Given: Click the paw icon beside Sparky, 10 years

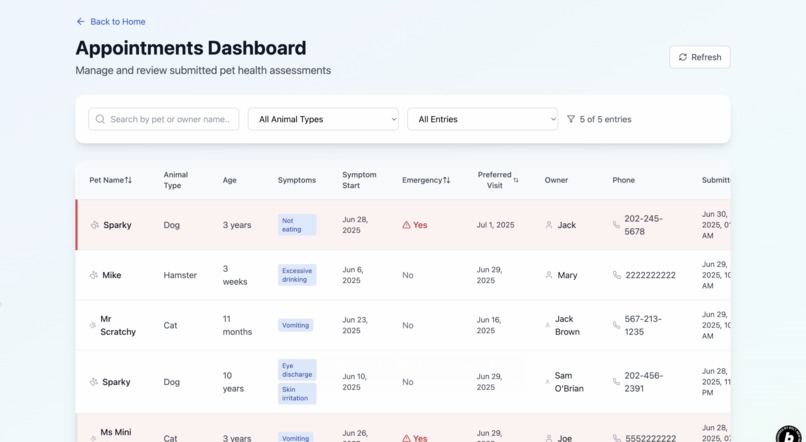Looking at the screenshot, I should (94, 382).
